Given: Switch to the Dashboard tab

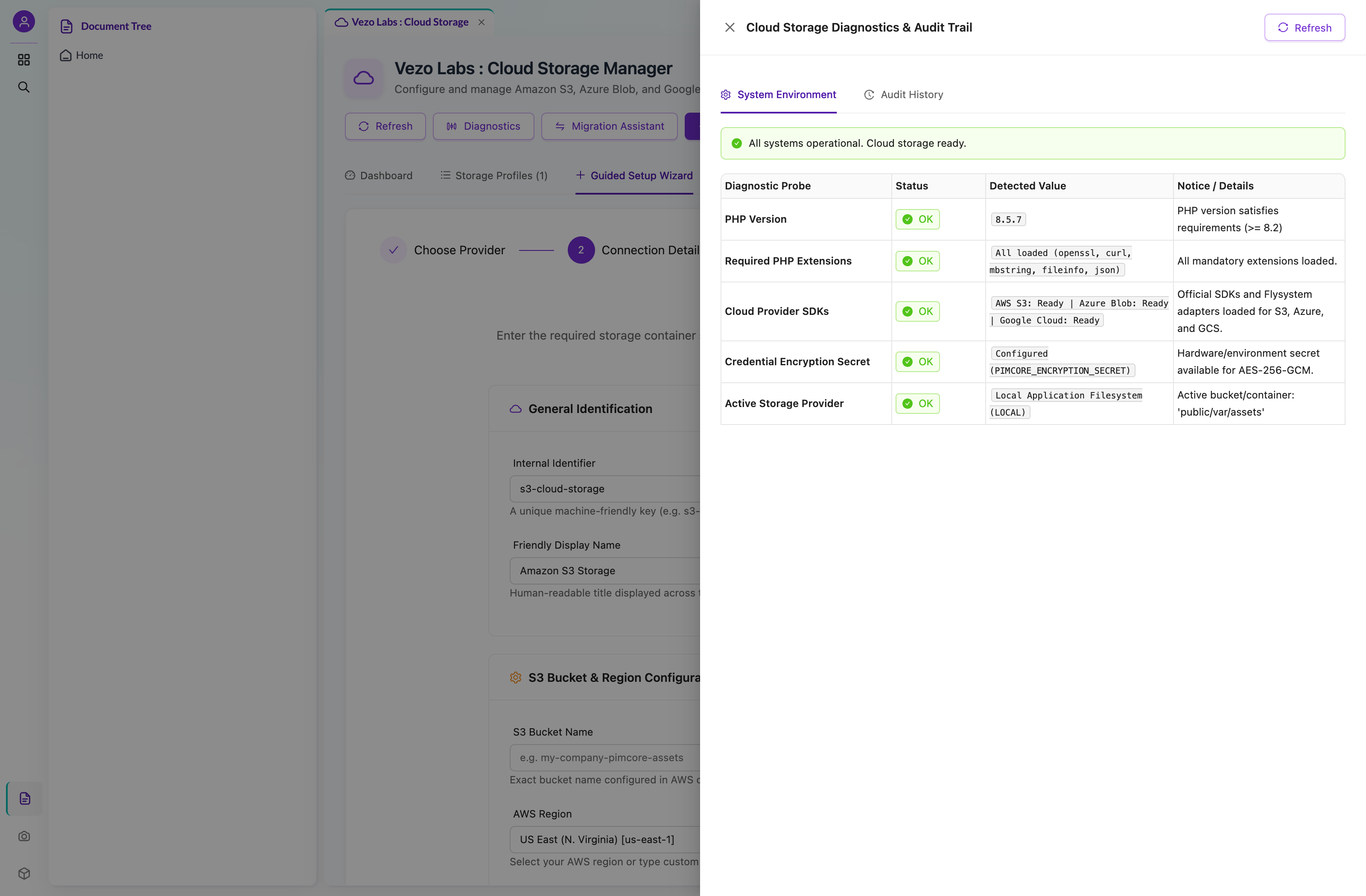Looking at the screenshot, I should pyautogui.click(x=379, y=175).
